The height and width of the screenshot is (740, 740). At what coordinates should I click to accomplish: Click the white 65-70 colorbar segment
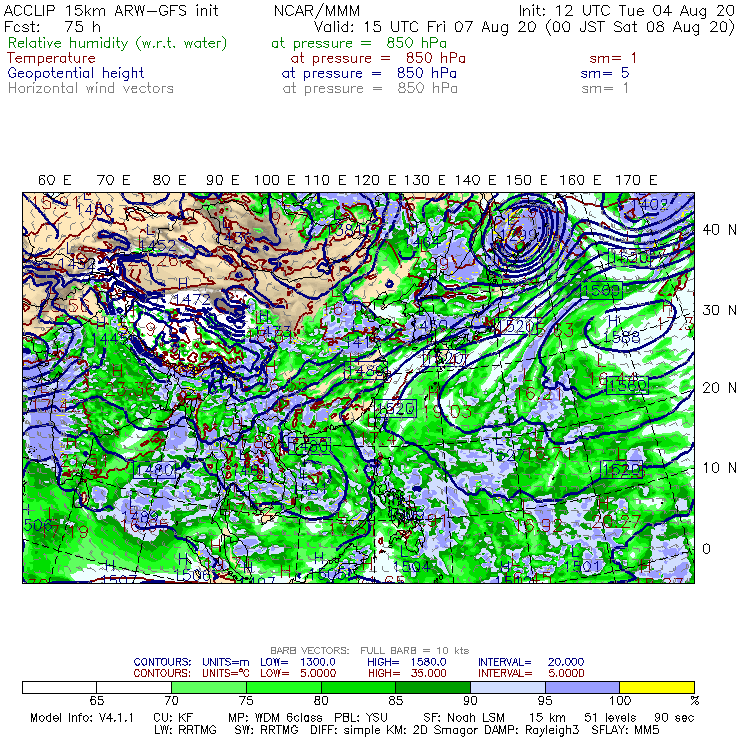point(134,687)
